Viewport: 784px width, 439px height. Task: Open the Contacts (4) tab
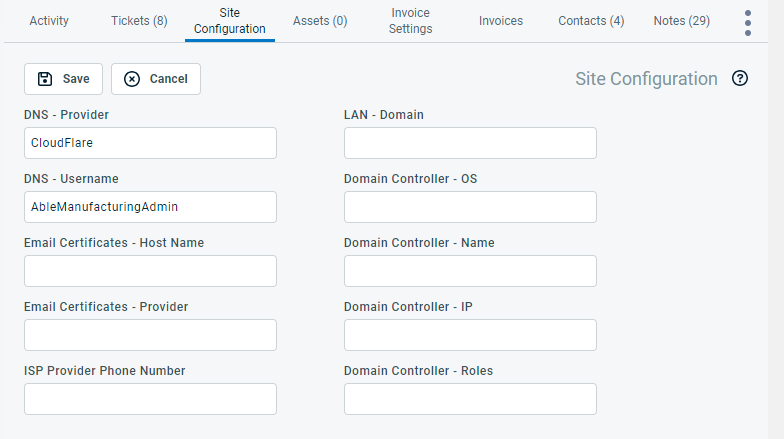tap(591, 21)
